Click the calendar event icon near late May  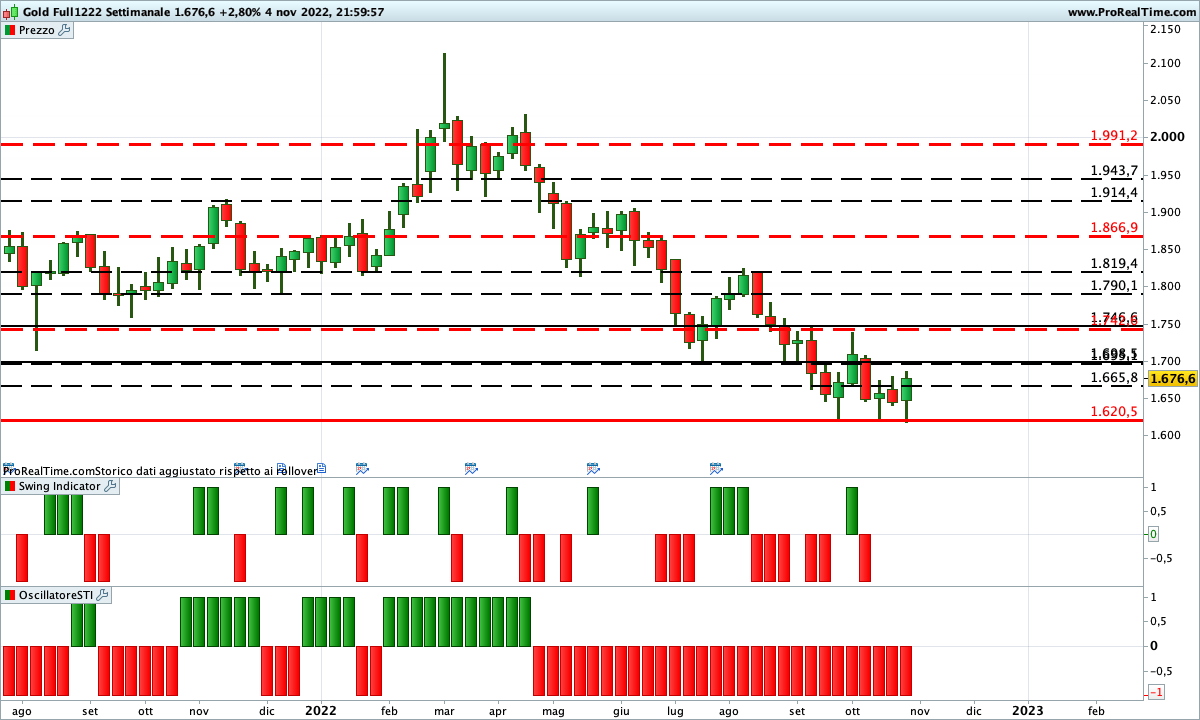click(593, 467)
